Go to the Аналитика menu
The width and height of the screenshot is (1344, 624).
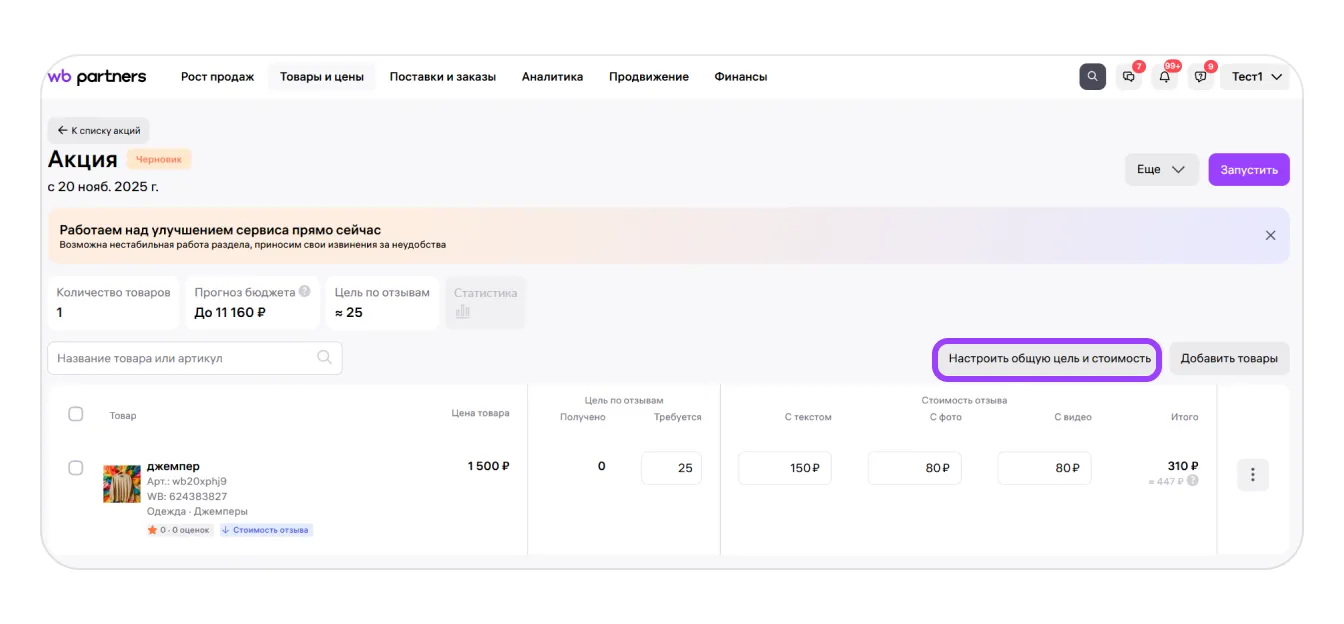coord(552,77)
